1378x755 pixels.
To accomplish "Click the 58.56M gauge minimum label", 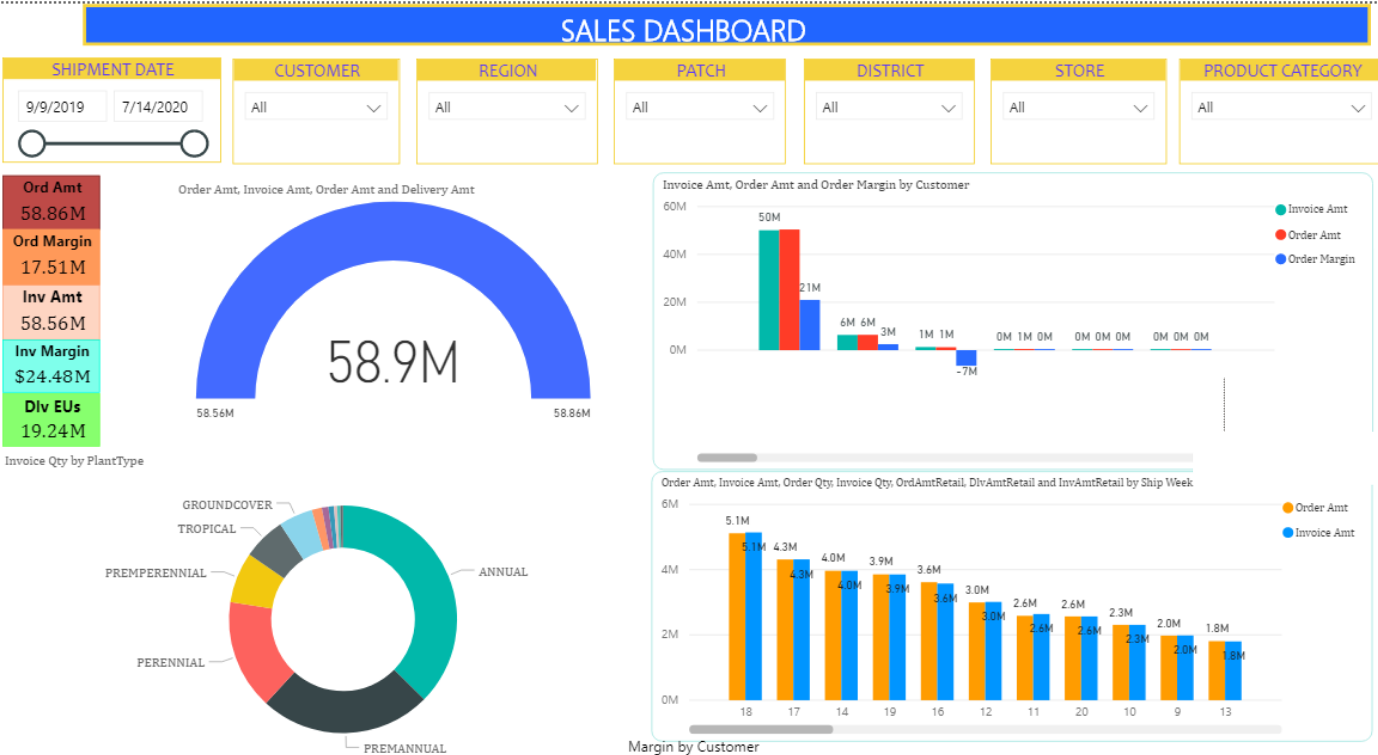I will (214, 413).
